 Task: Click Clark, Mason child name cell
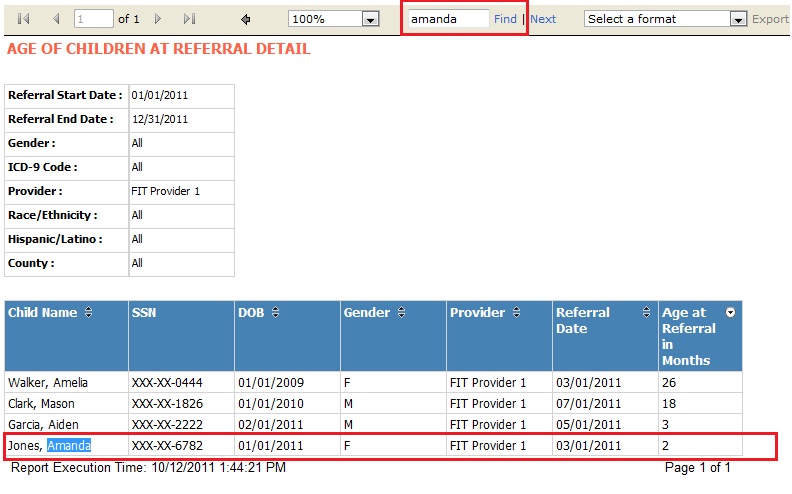point(66,404)
